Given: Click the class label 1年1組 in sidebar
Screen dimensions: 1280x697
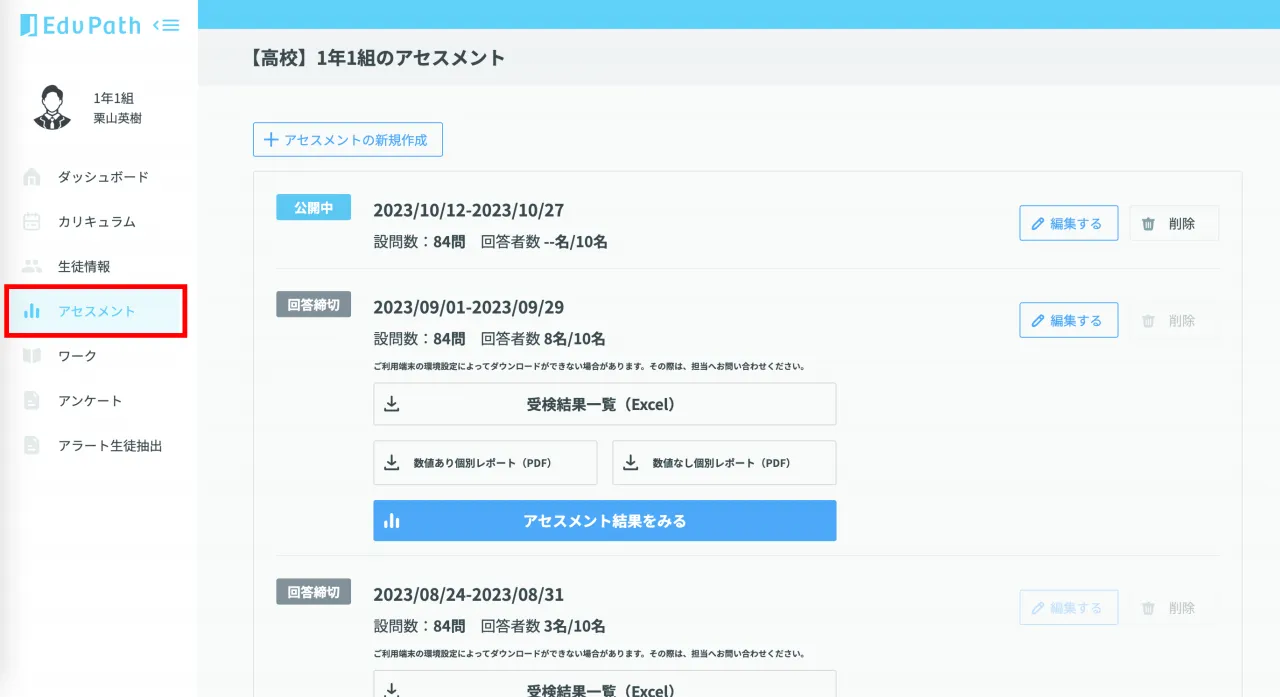Looking at the screenshot, I should click(113, 98).
